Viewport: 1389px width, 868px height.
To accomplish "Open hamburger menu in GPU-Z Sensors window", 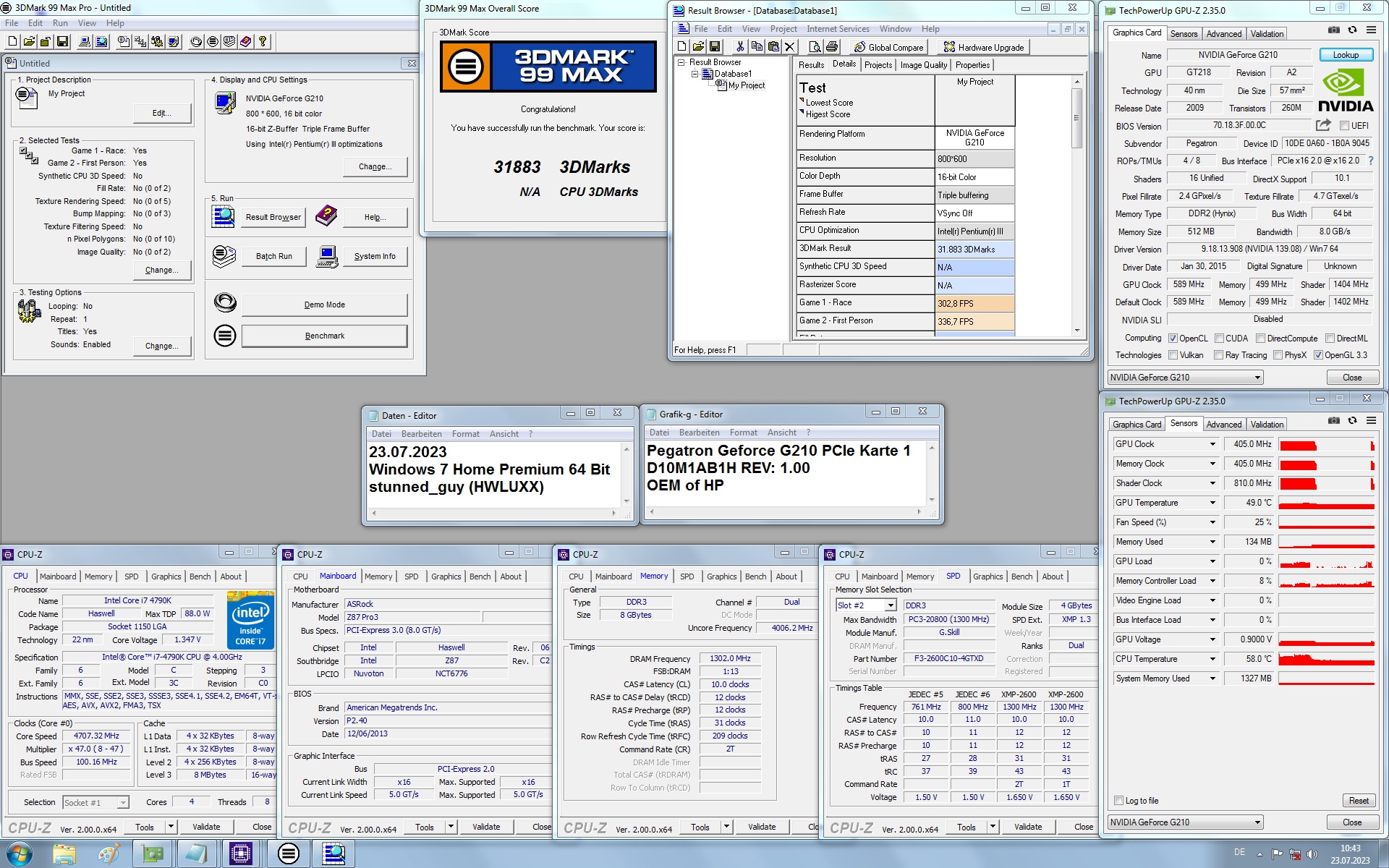I will 1371,421.
